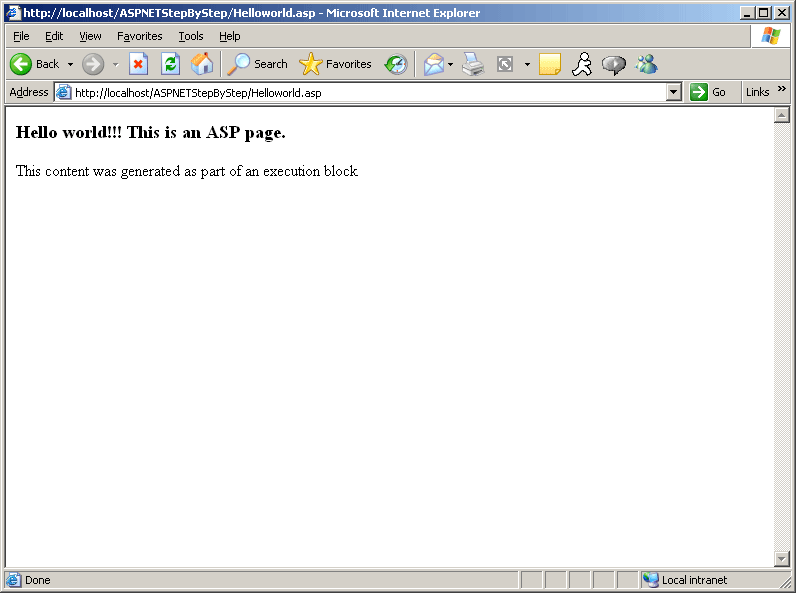Viewport: 796px width, 593px height.
Task: Open the Tools menu
Action: pos(190,36)
